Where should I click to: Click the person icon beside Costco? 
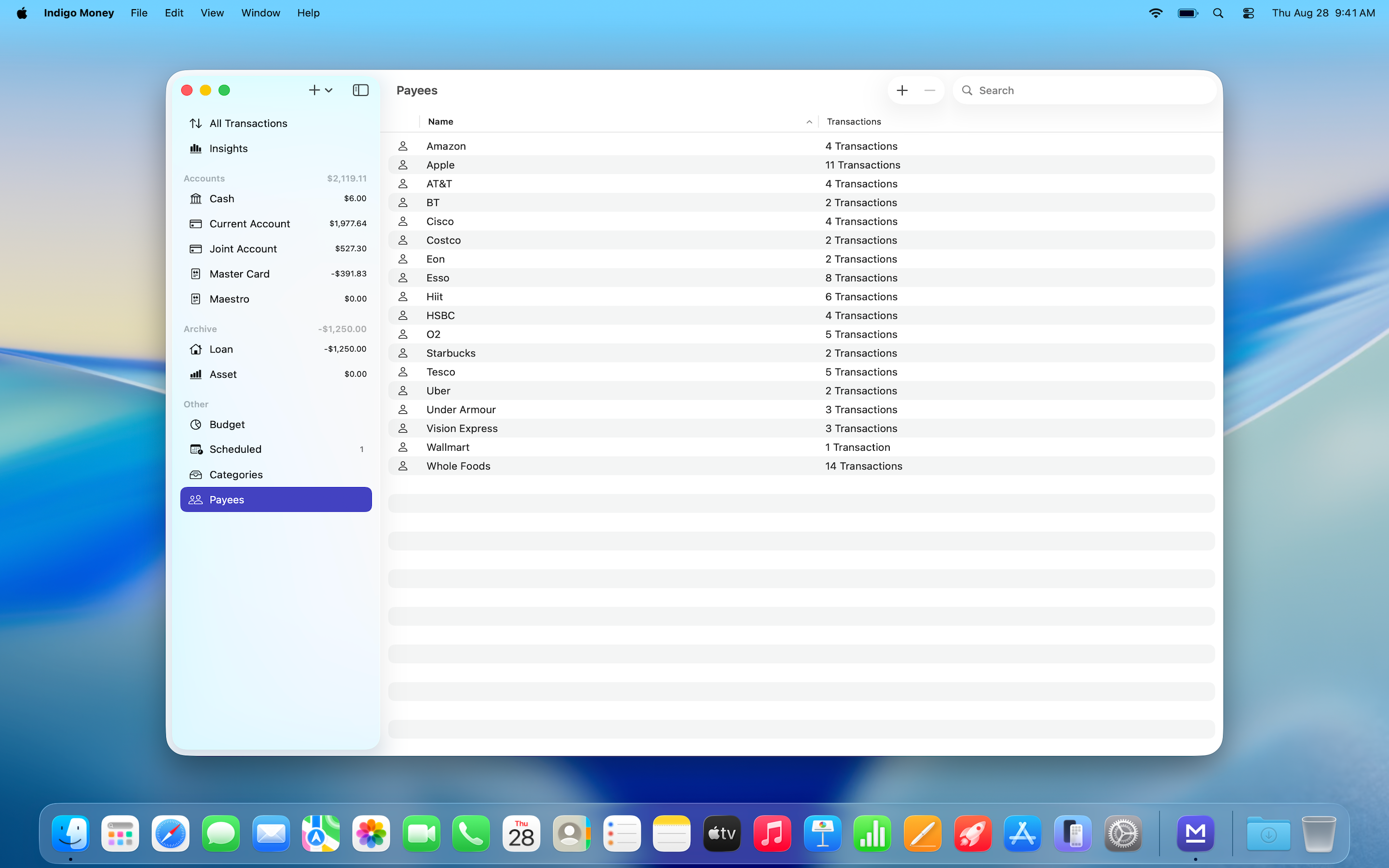point(403,240)
